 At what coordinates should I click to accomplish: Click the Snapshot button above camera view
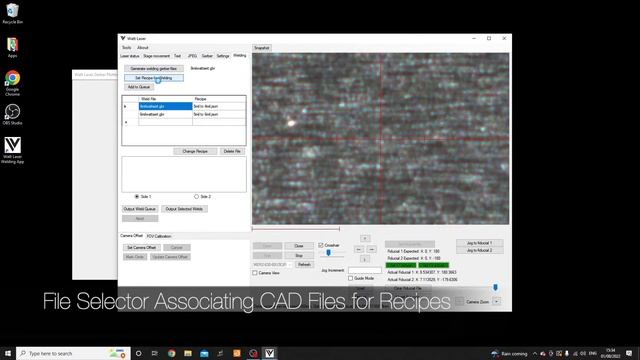coord(262,48)
